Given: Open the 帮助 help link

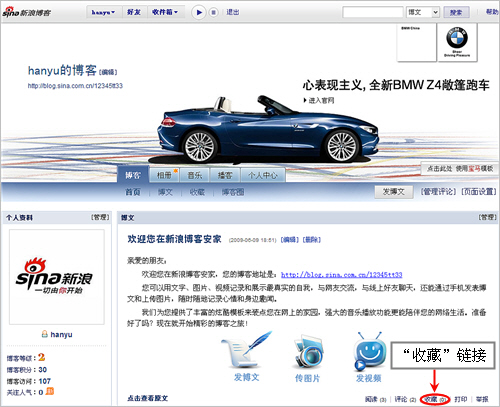Looking at the screenshot, I should [492, 12].
